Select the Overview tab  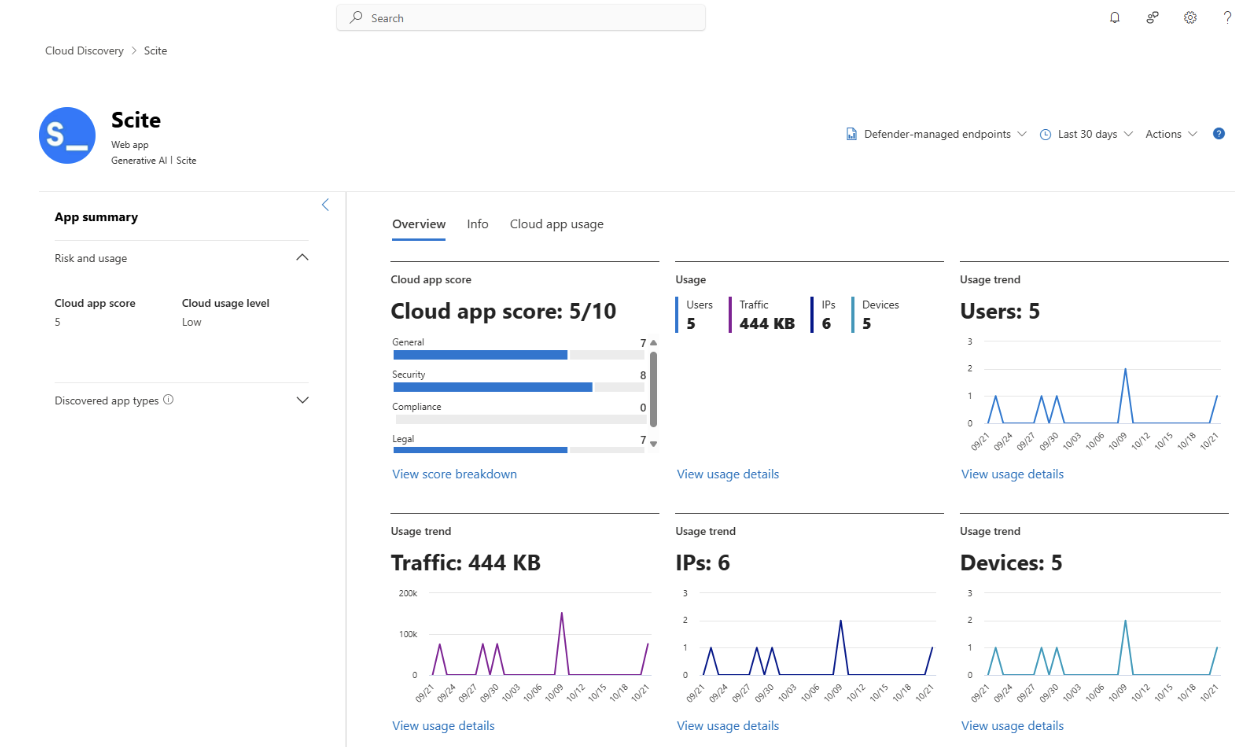(x=419, y=224)
